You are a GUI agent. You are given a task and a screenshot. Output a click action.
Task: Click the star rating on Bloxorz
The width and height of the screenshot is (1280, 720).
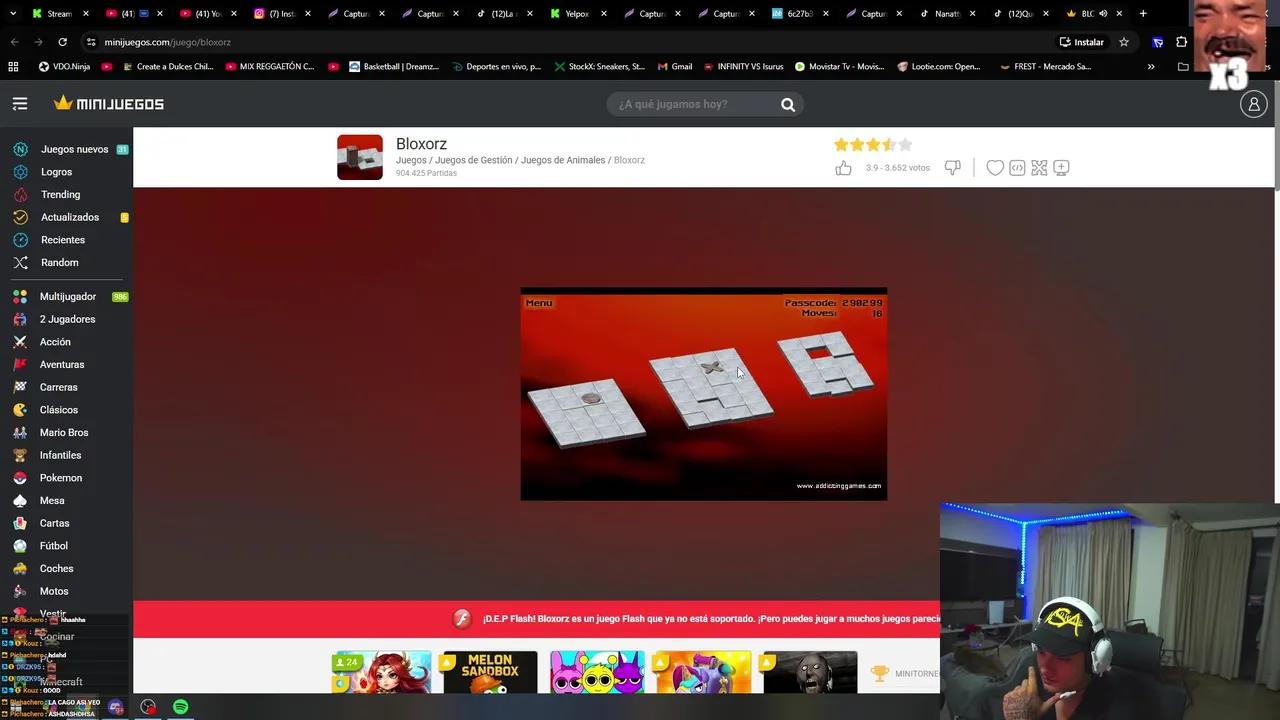[873, 145]
